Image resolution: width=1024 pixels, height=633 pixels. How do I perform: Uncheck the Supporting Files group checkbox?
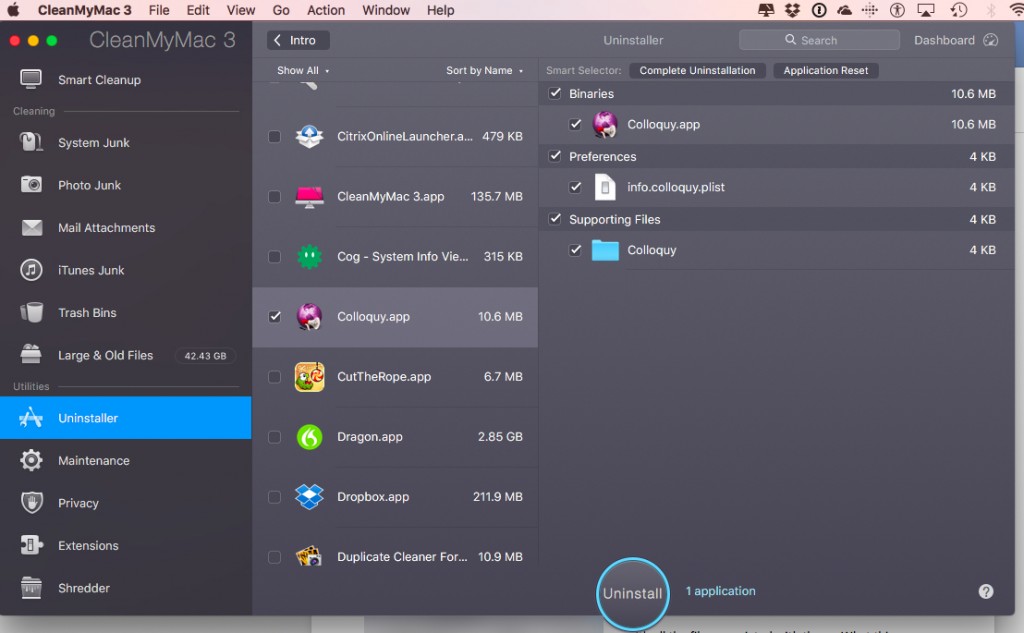click(554, 218)
